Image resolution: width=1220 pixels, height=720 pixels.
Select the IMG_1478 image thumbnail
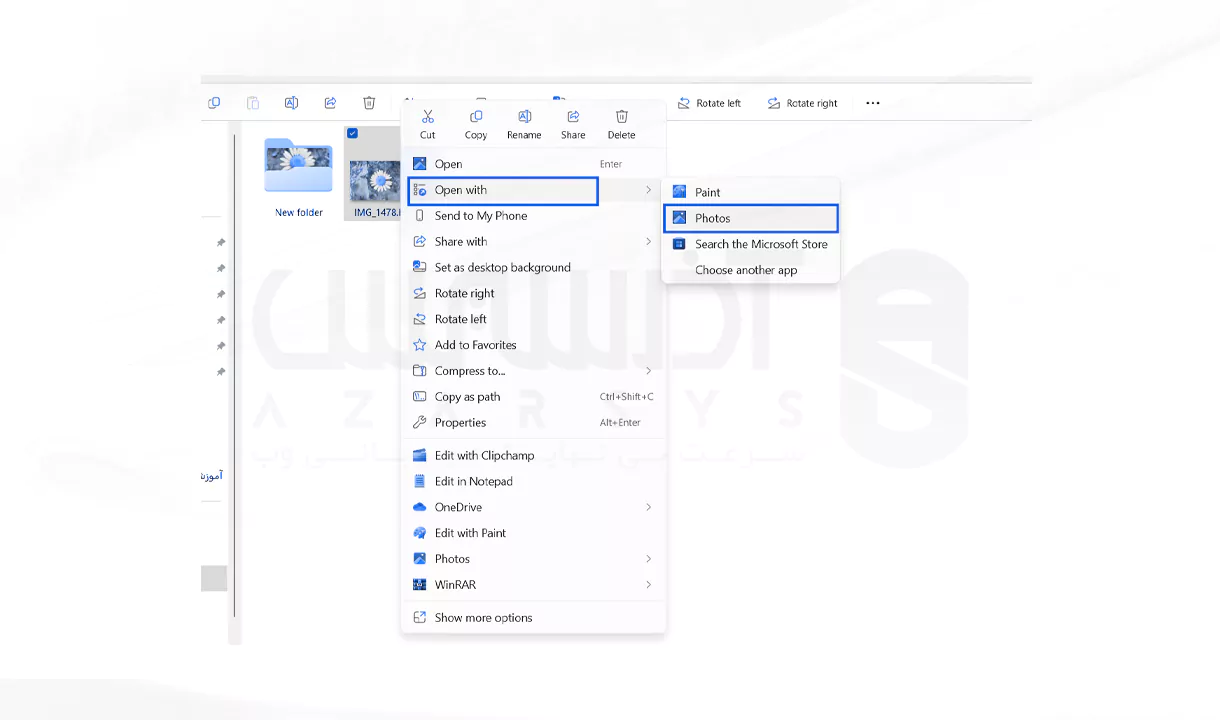click(375, 181)
